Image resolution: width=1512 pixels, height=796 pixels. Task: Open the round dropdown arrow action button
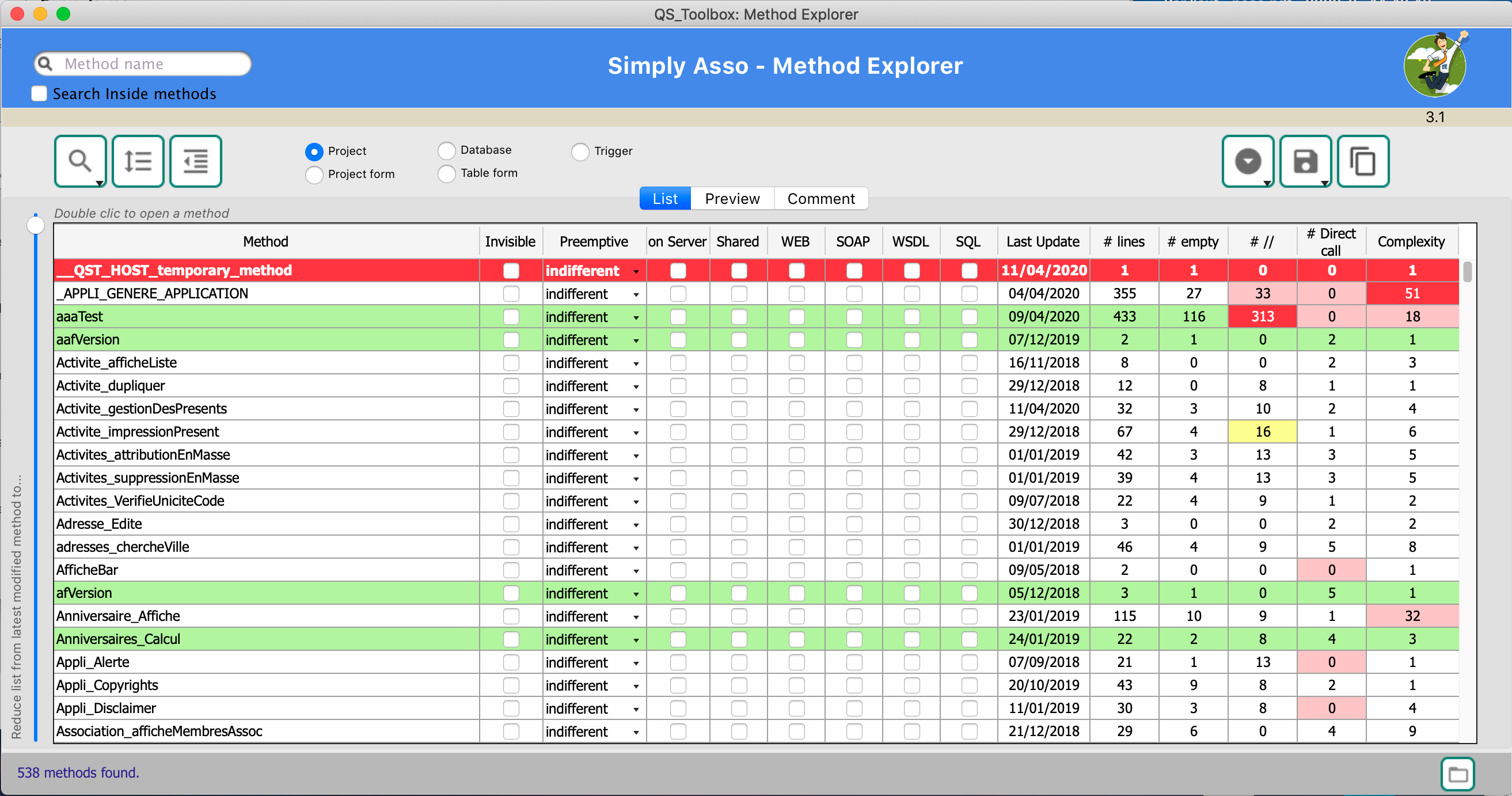pyautogui.click(x=1247, y=161)
